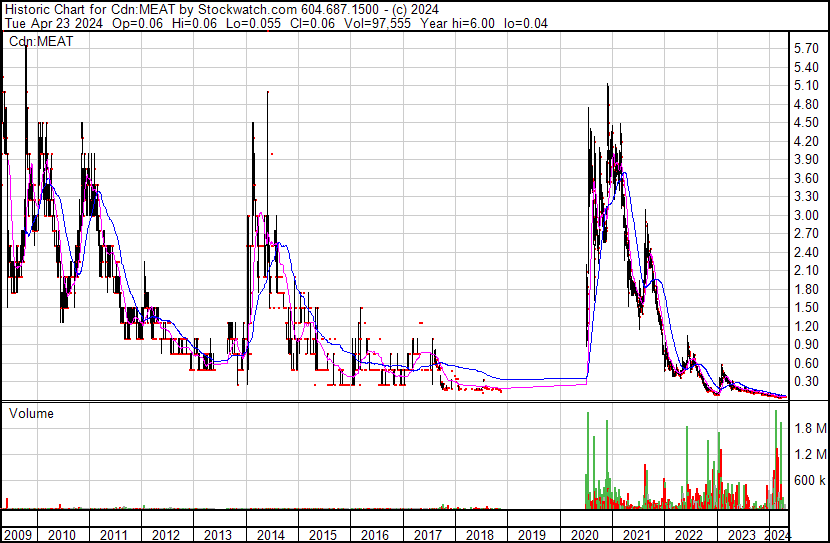
Task: Click the 'Vol=97,555' volume value
Action: (x=377, y=23)
